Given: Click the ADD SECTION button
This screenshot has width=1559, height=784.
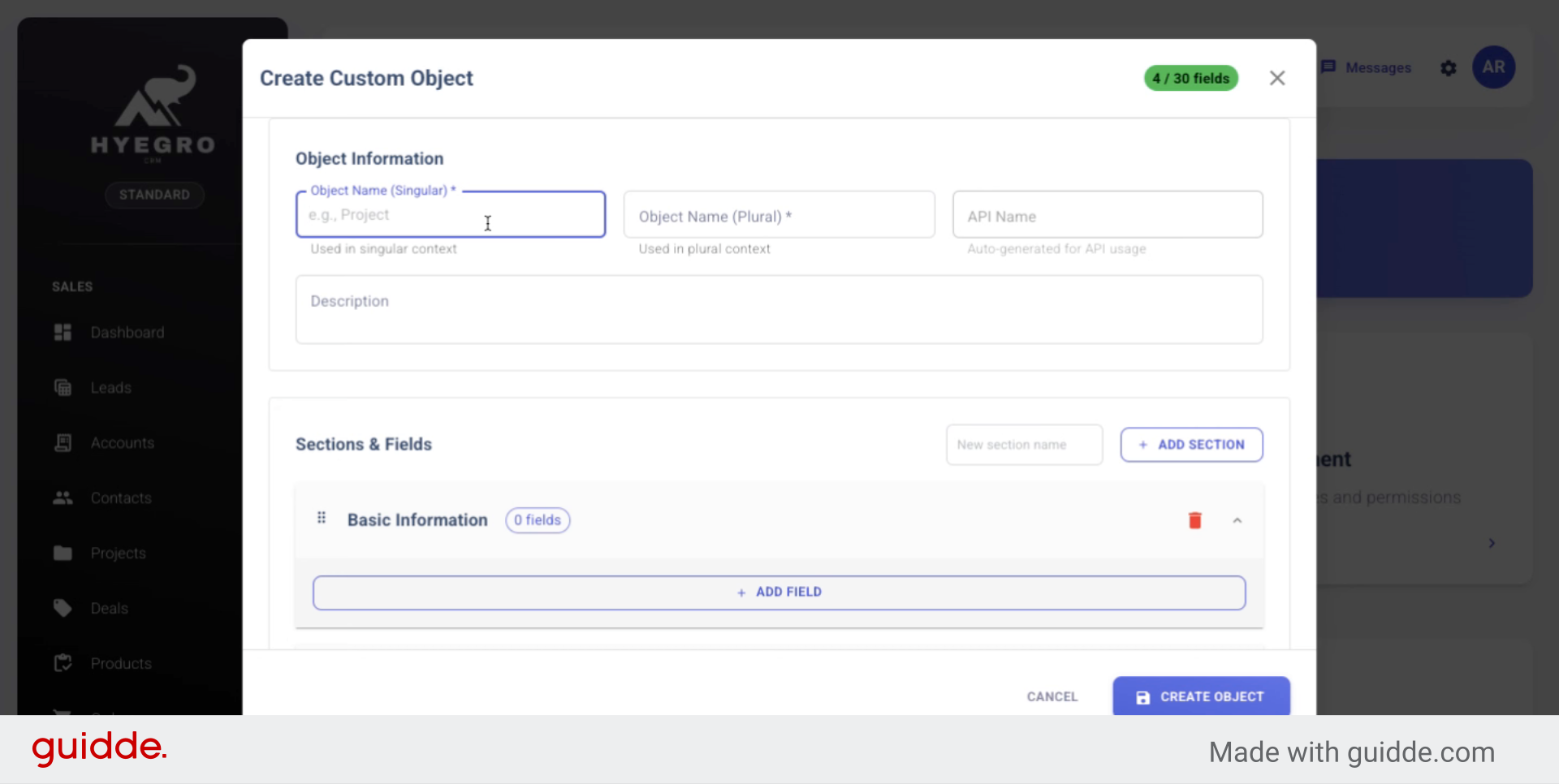Looking at the screenshot, I should coord(1191,444).
